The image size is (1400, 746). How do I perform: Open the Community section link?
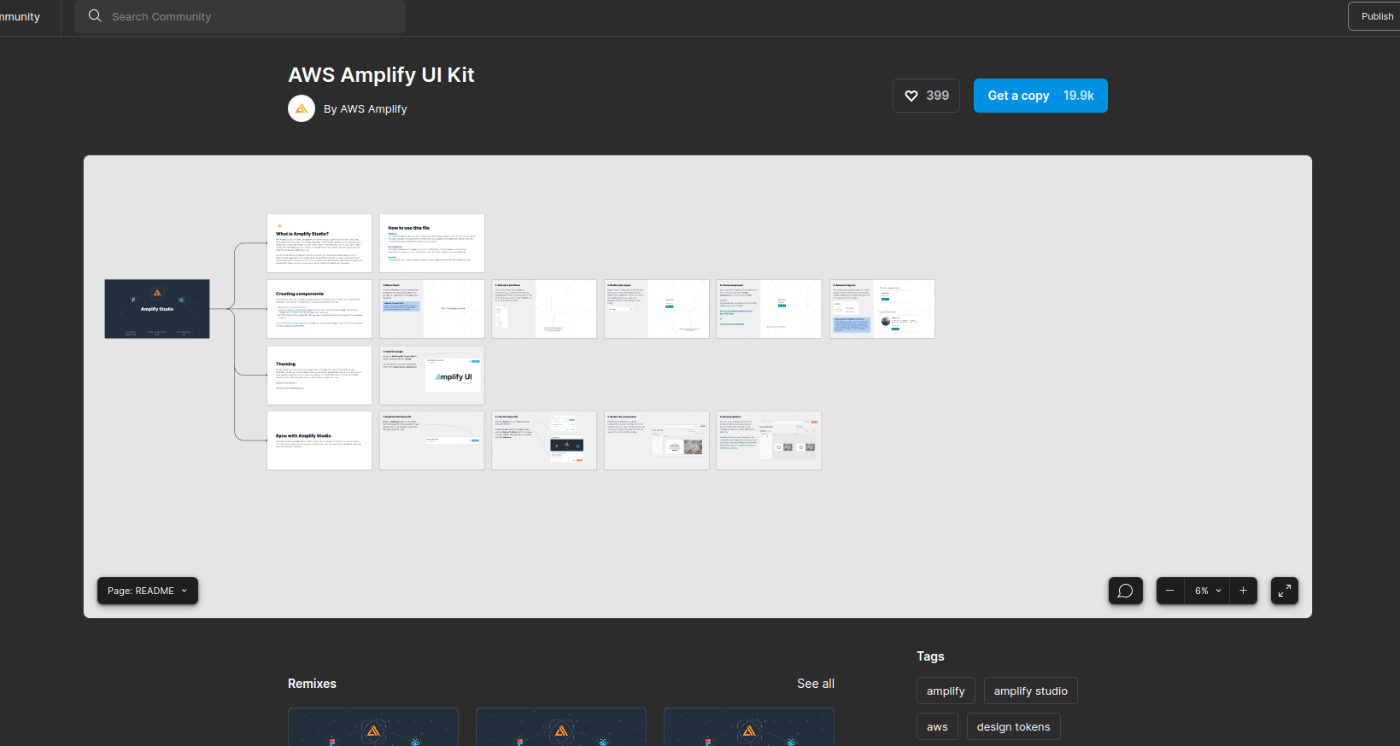[x=20, y=17]
